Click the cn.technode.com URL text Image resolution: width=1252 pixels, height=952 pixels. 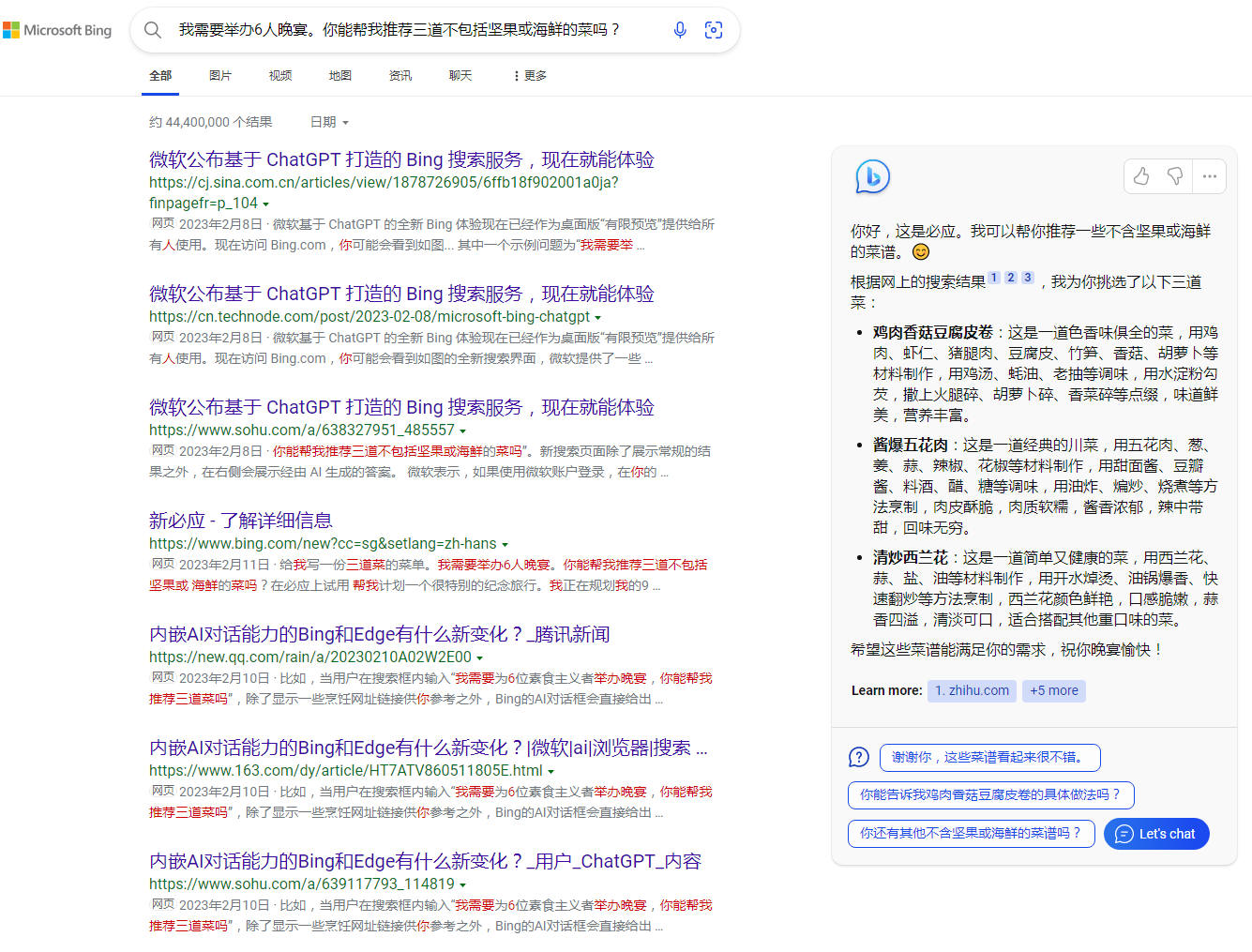370,317
